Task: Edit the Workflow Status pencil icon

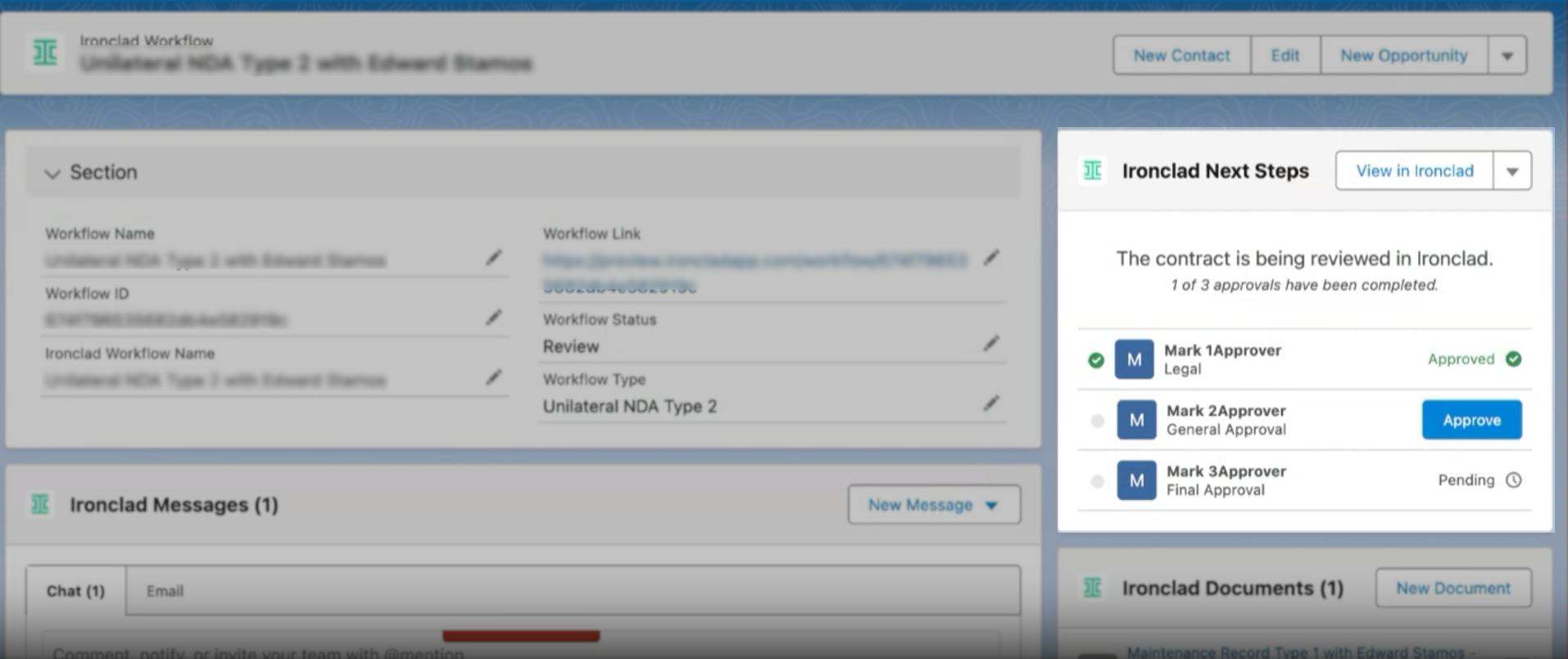Action: 991,343
